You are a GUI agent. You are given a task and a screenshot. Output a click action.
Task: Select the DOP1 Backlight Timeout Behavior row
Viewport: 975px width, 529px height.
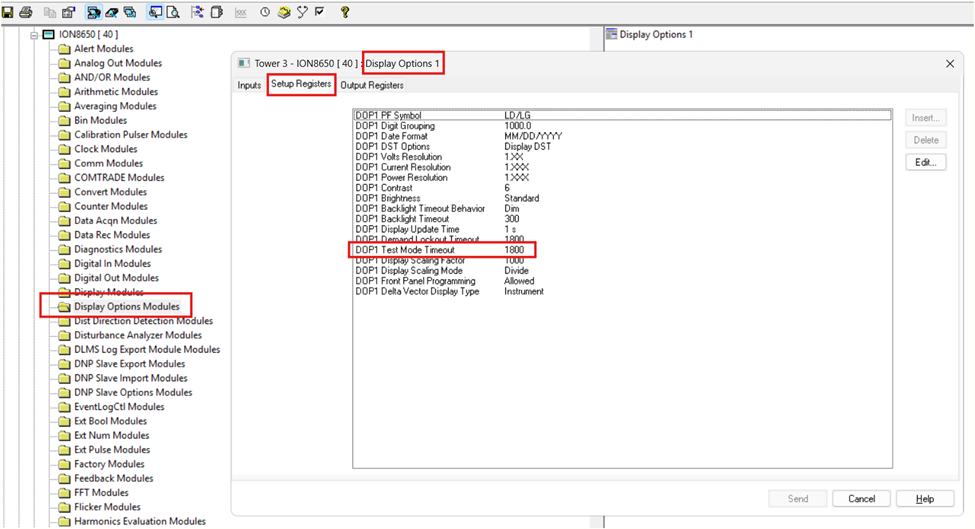[622, 209]
